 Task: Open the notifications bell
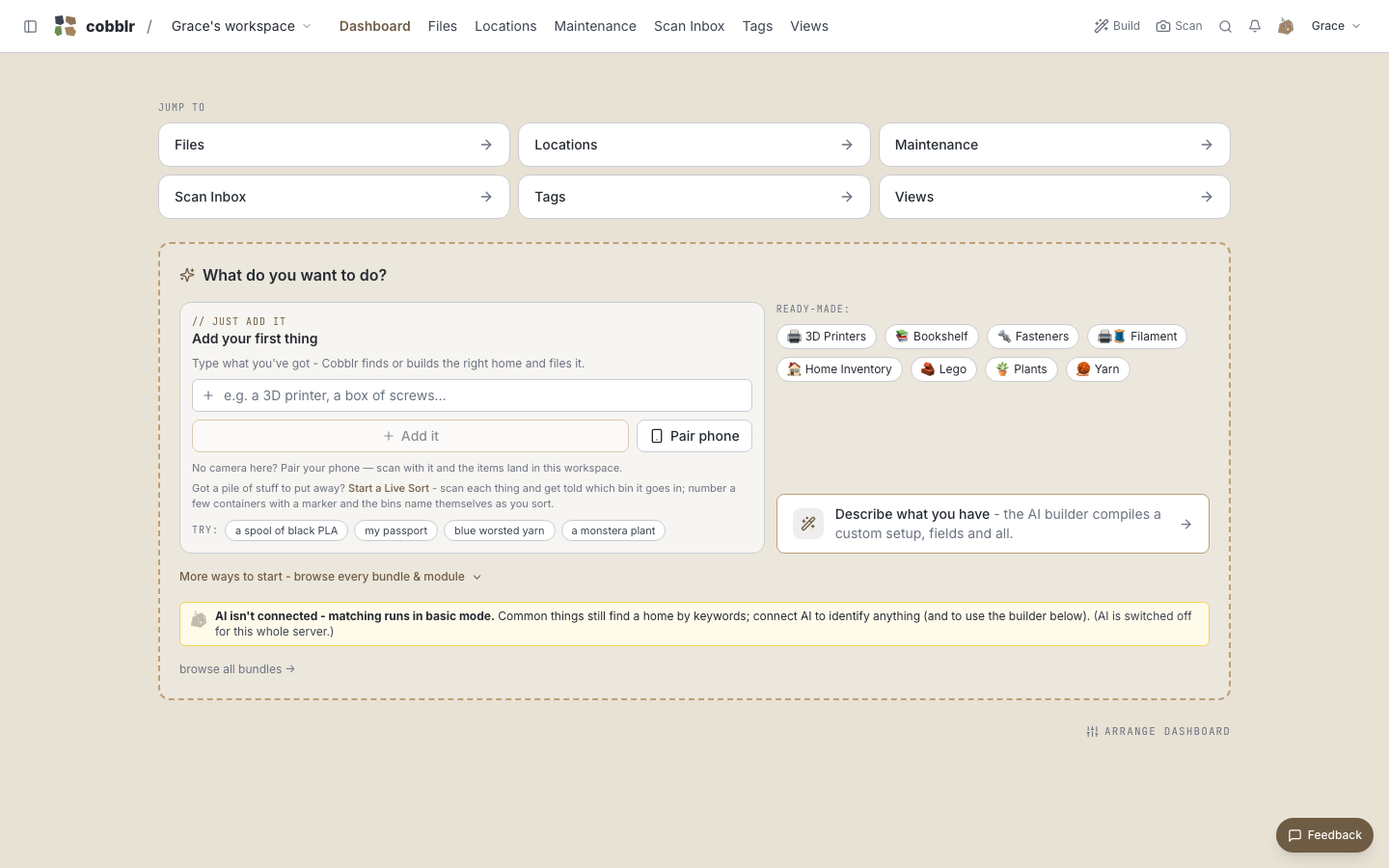pos(1255,26)
